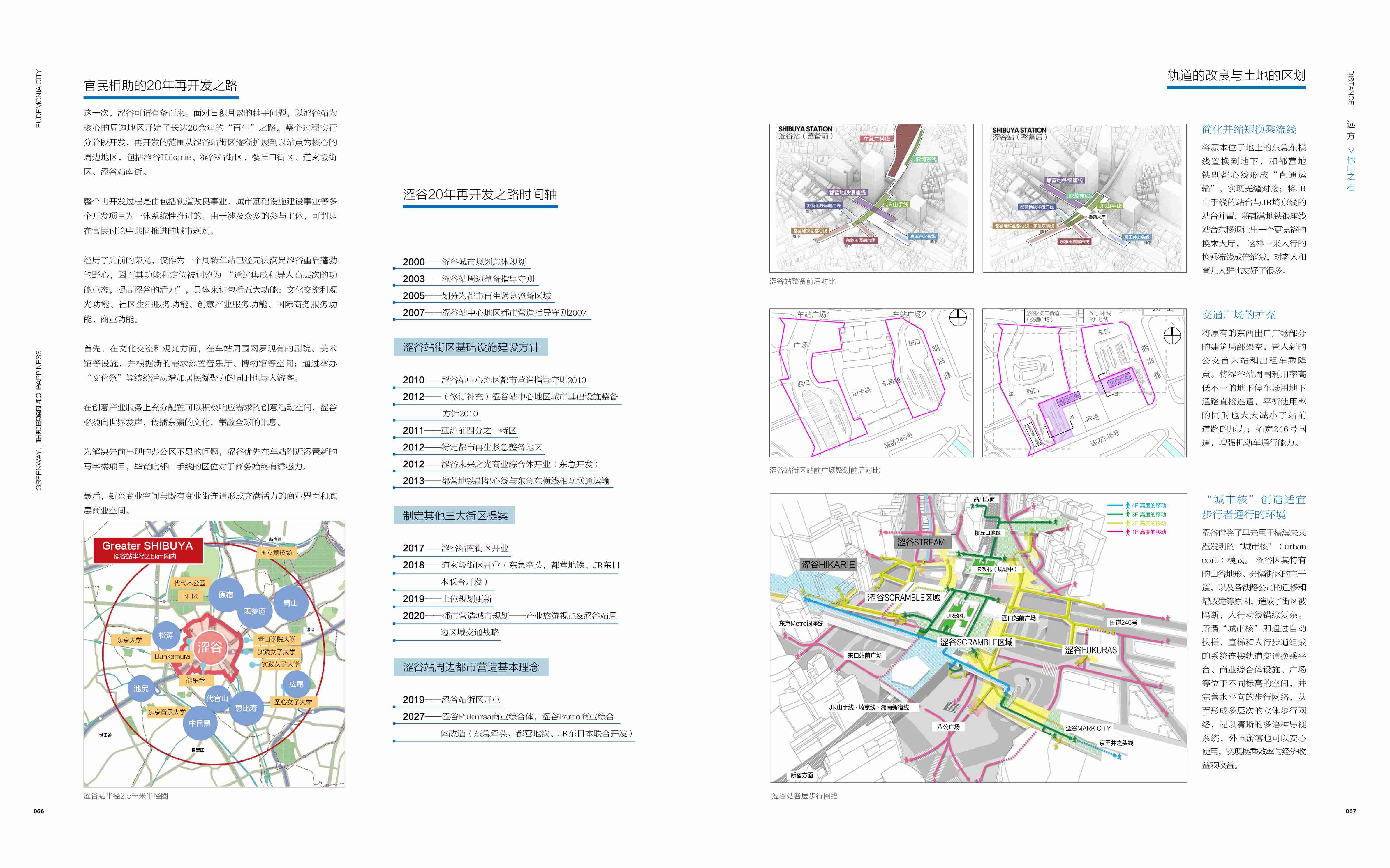1390x868 pixels.
Task: Click the N north arrow on after-plaza map
Action: [1171, 334]
